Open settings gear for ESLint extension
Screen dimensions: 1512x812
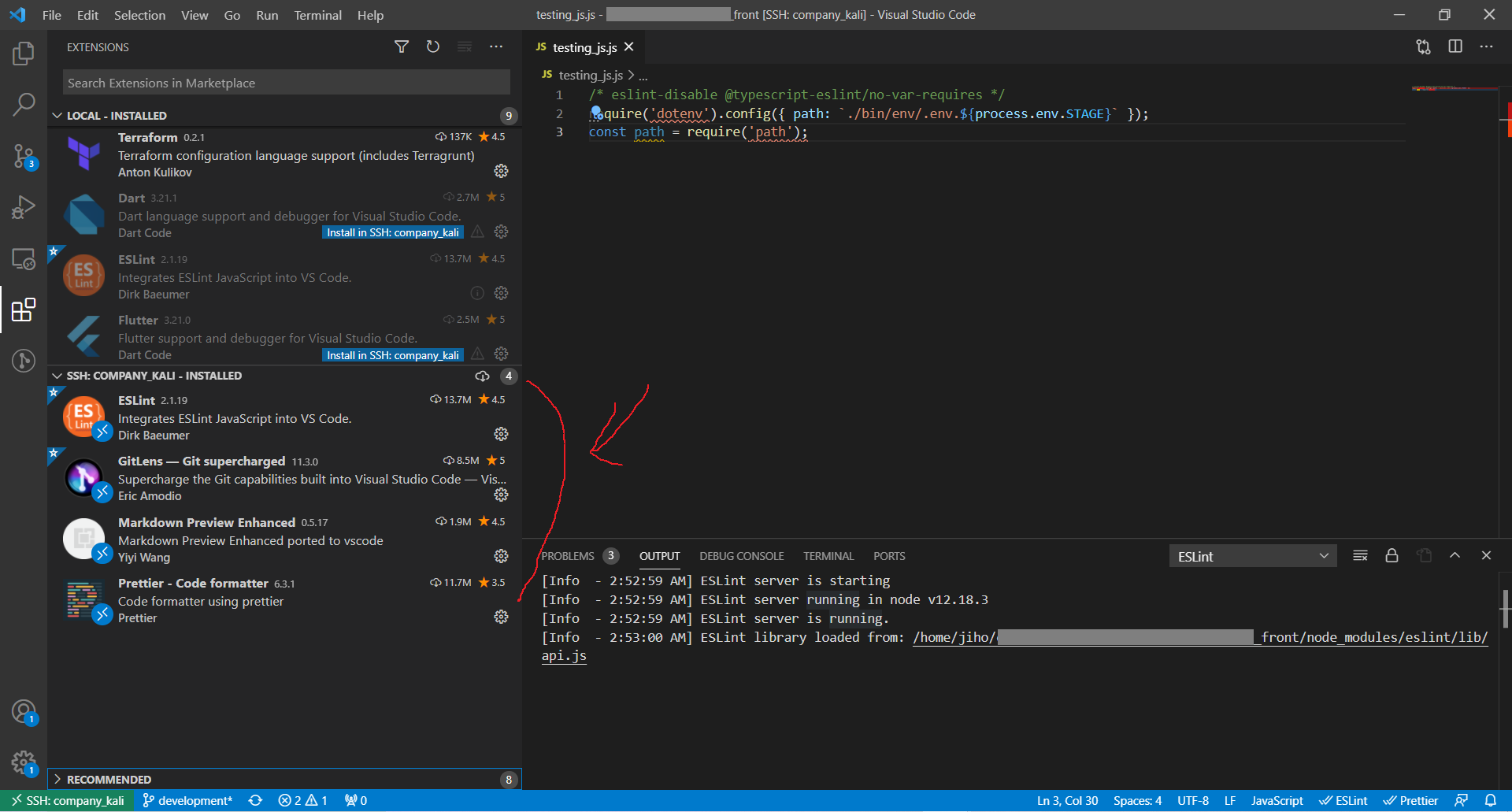click(502, 293)
